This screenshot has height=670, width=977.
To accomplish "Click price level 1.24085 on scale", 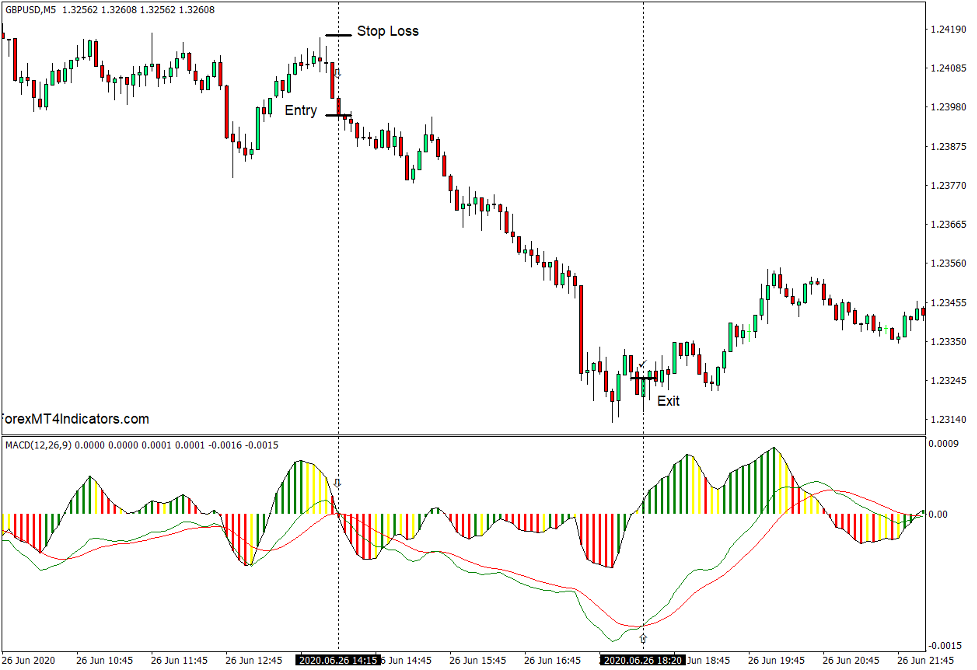I will (948, 68).
